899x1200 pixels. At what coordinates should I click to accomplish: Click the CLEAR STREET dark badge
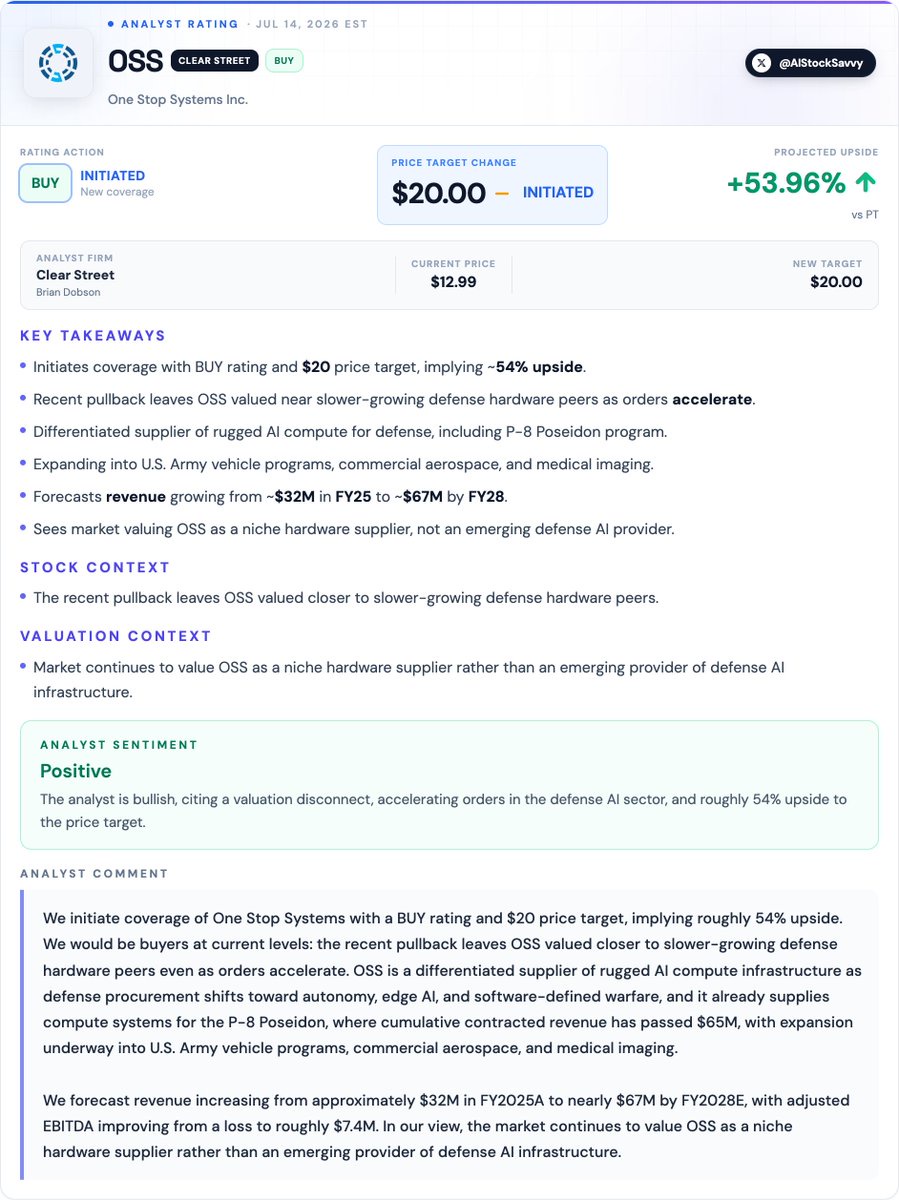tap(214, 61)
